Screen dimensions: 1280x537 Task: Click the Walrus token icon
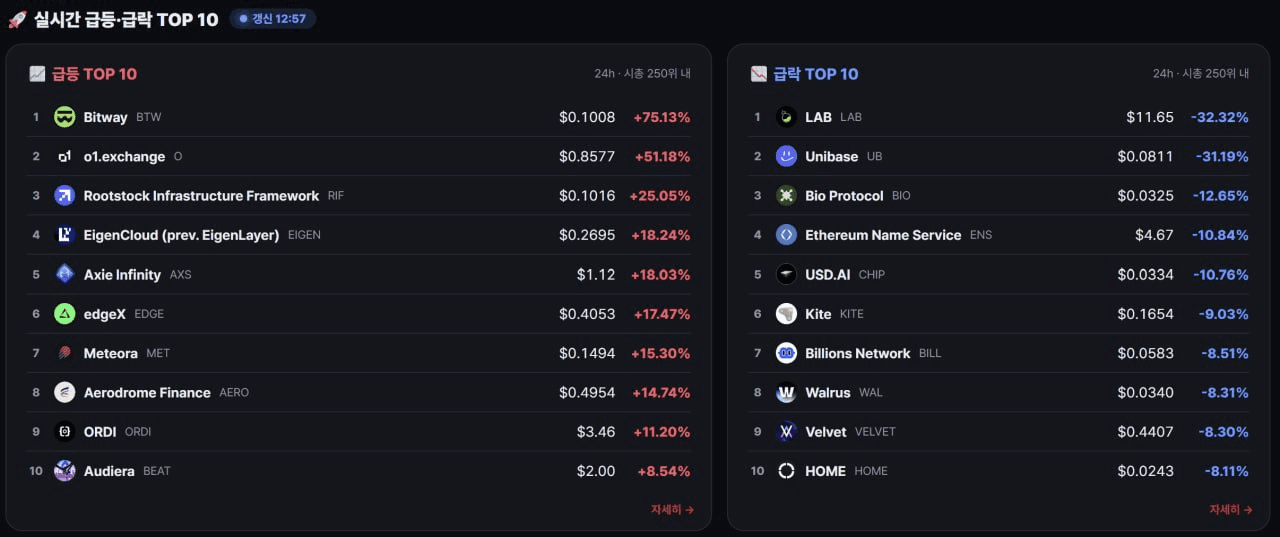(787, 393)
